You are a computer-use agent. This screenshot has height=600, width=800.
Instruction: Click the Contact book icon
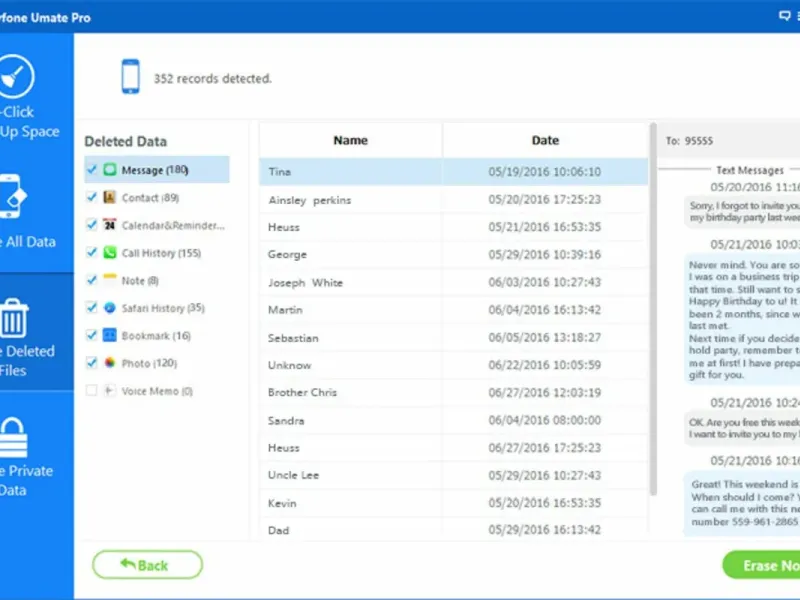(x=110, y=197)
